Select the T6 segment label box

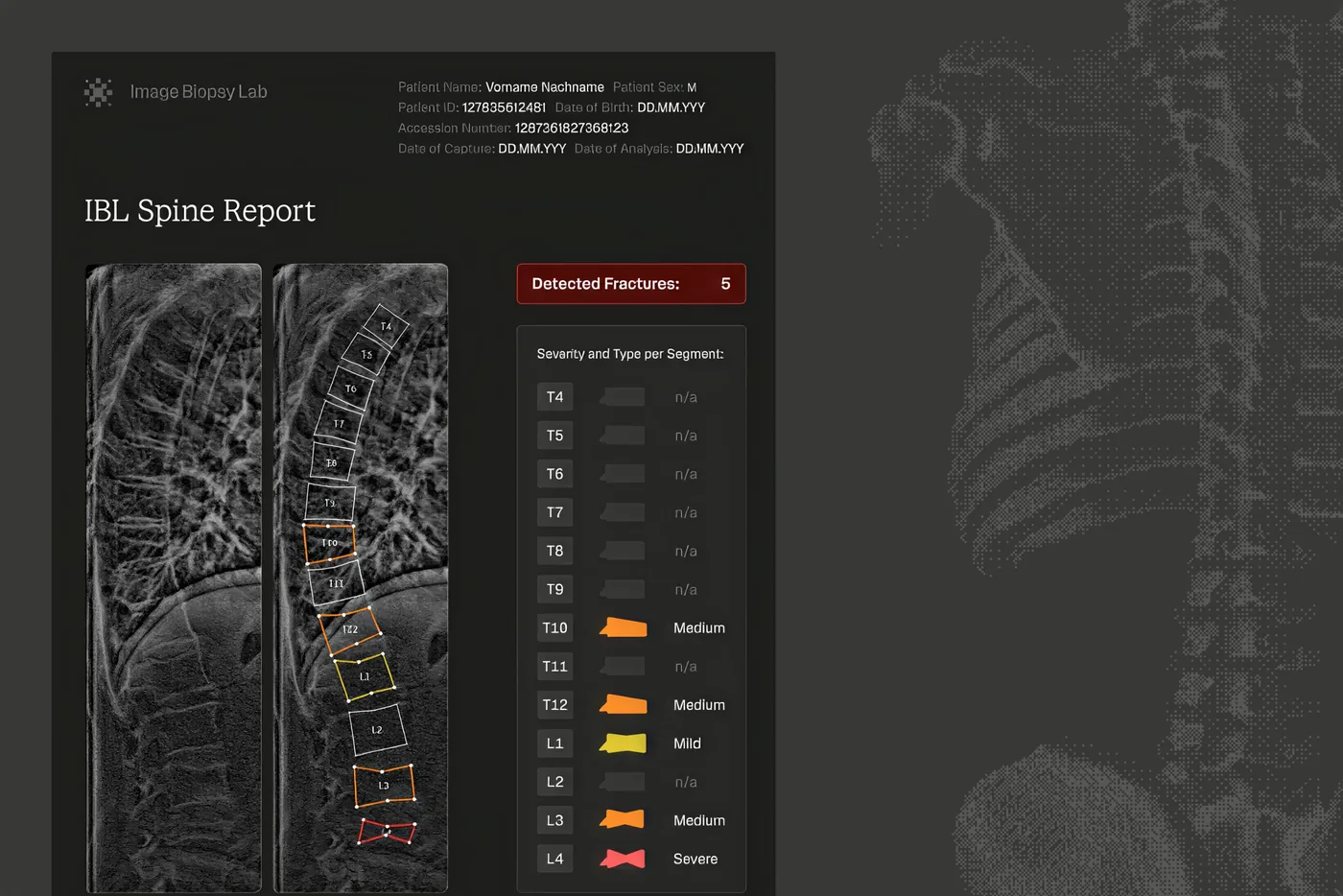[554, 474]
